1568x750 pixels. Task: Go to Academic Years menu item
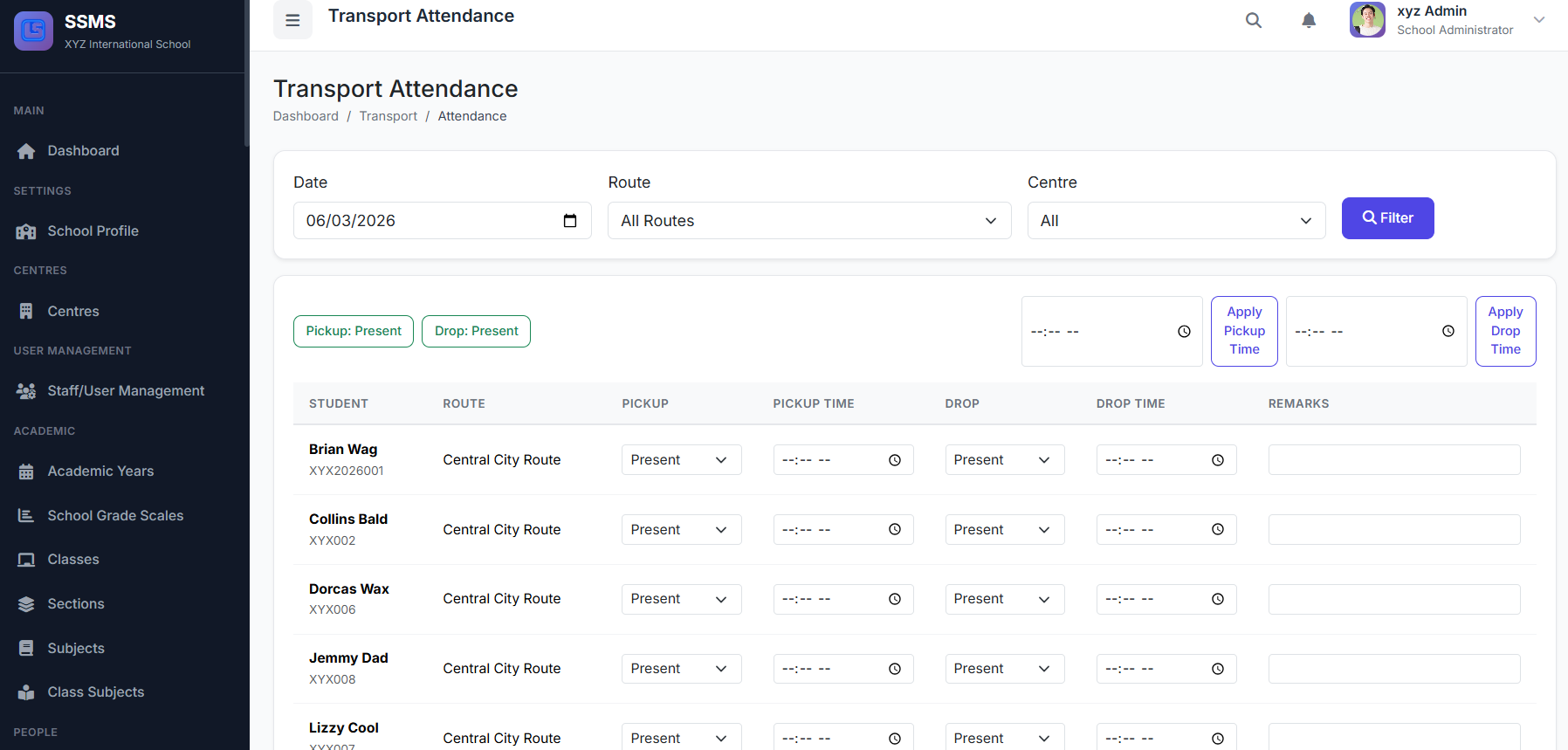100,471
